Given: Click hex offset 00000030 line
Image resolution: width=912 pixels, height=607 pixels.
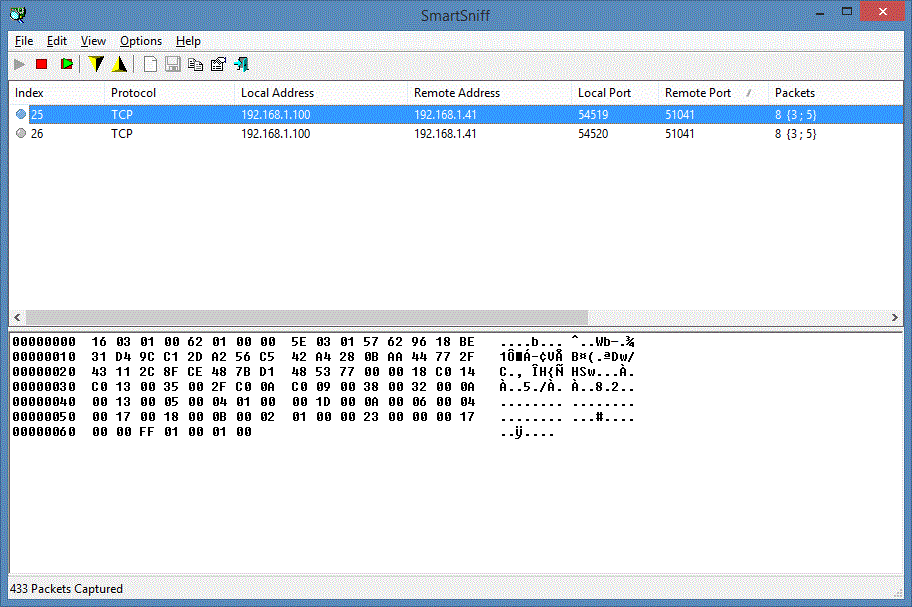Looking at the screenshot, I should (44, 387).
